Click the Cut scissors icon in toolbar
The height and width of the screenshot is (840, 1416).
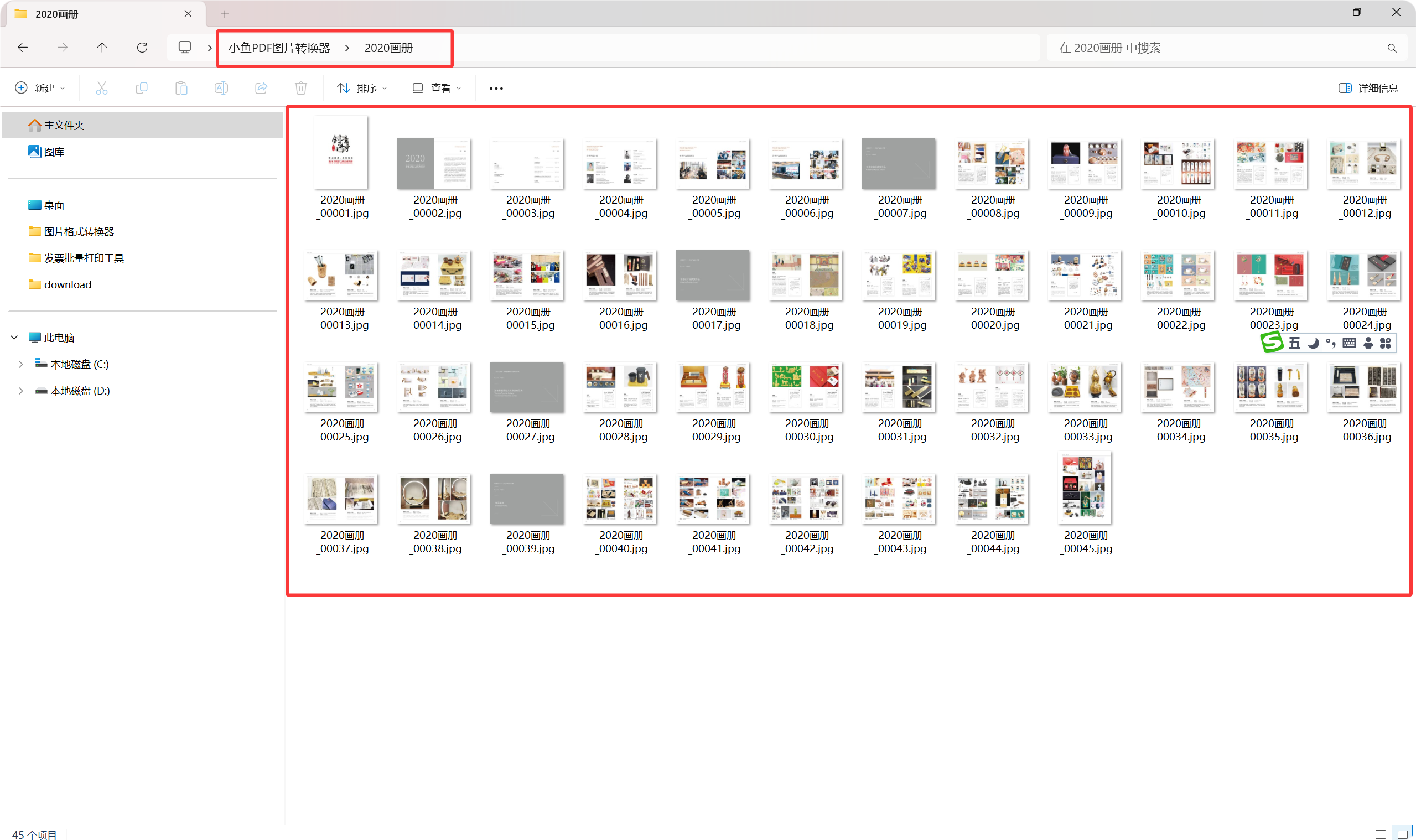tap(101, 88)
